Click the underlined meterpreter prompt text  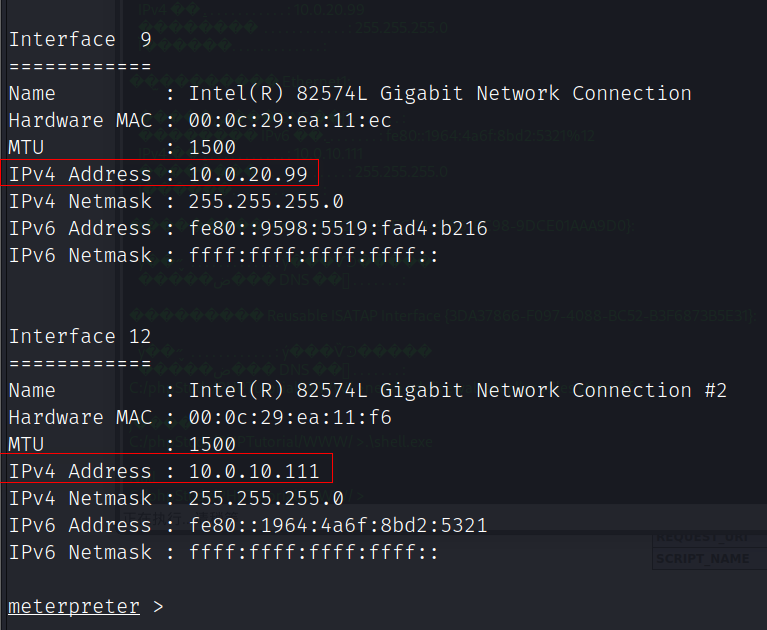73,606
